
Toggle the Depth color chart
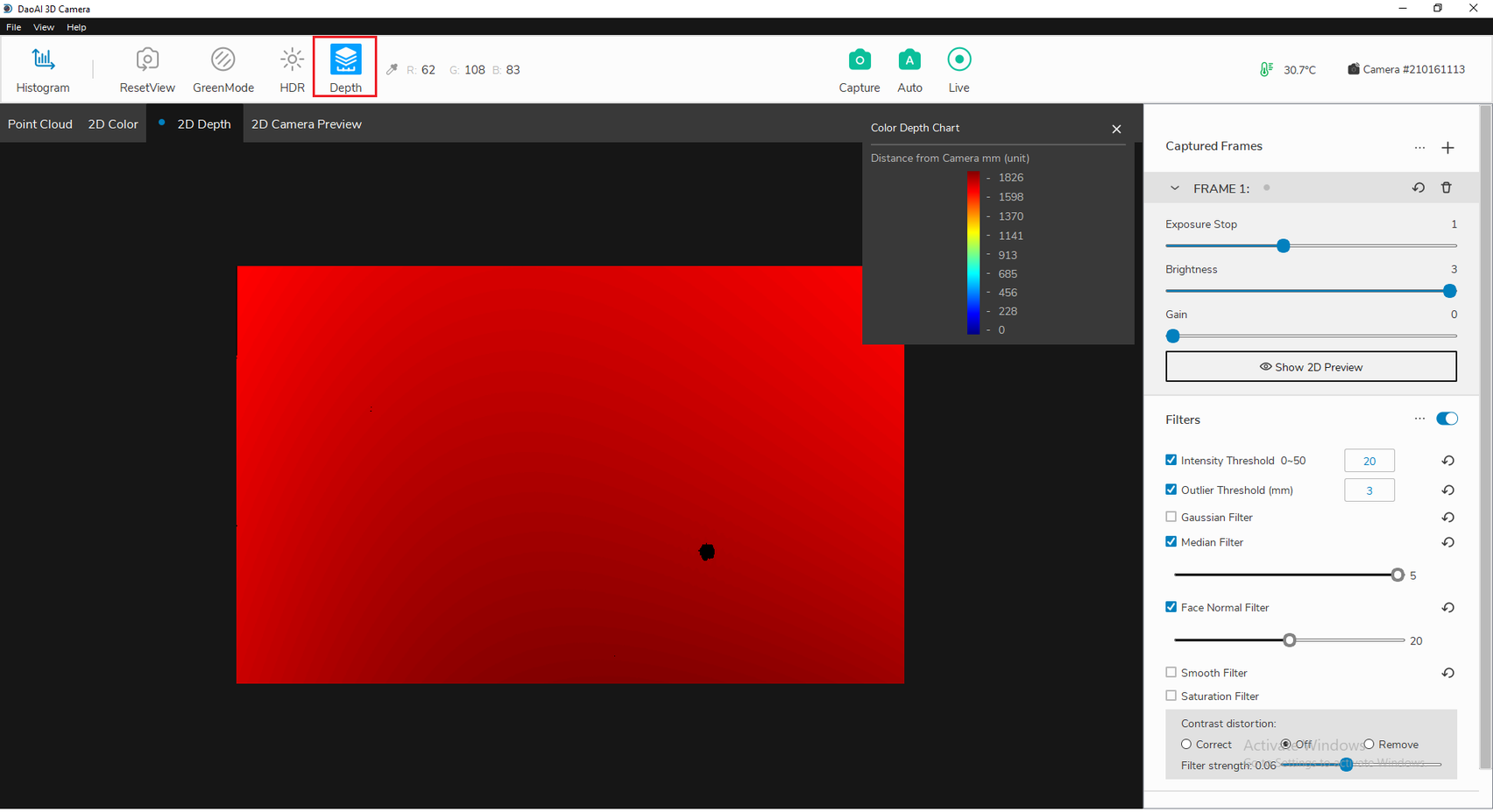345,67
